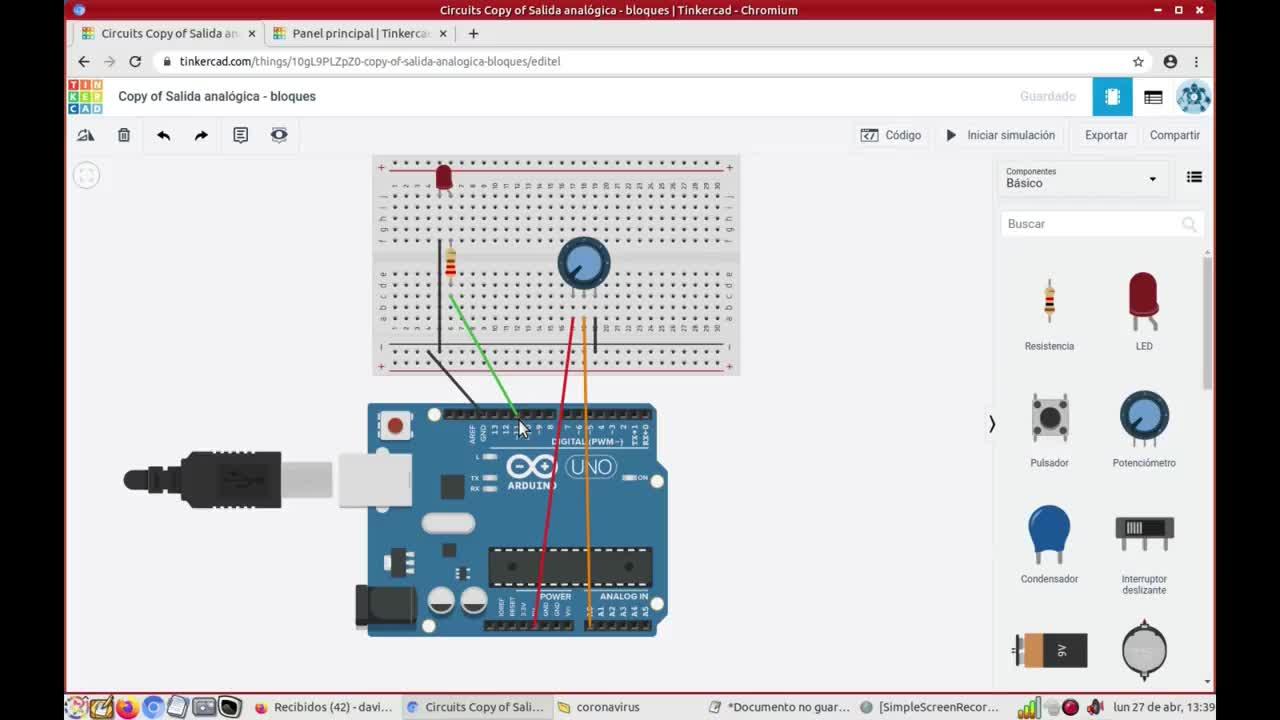Start simulation with Iniciar simulación
The height and width of the screenshot is (720, 1280).
pyautogui.click(x=1000, y=135)
